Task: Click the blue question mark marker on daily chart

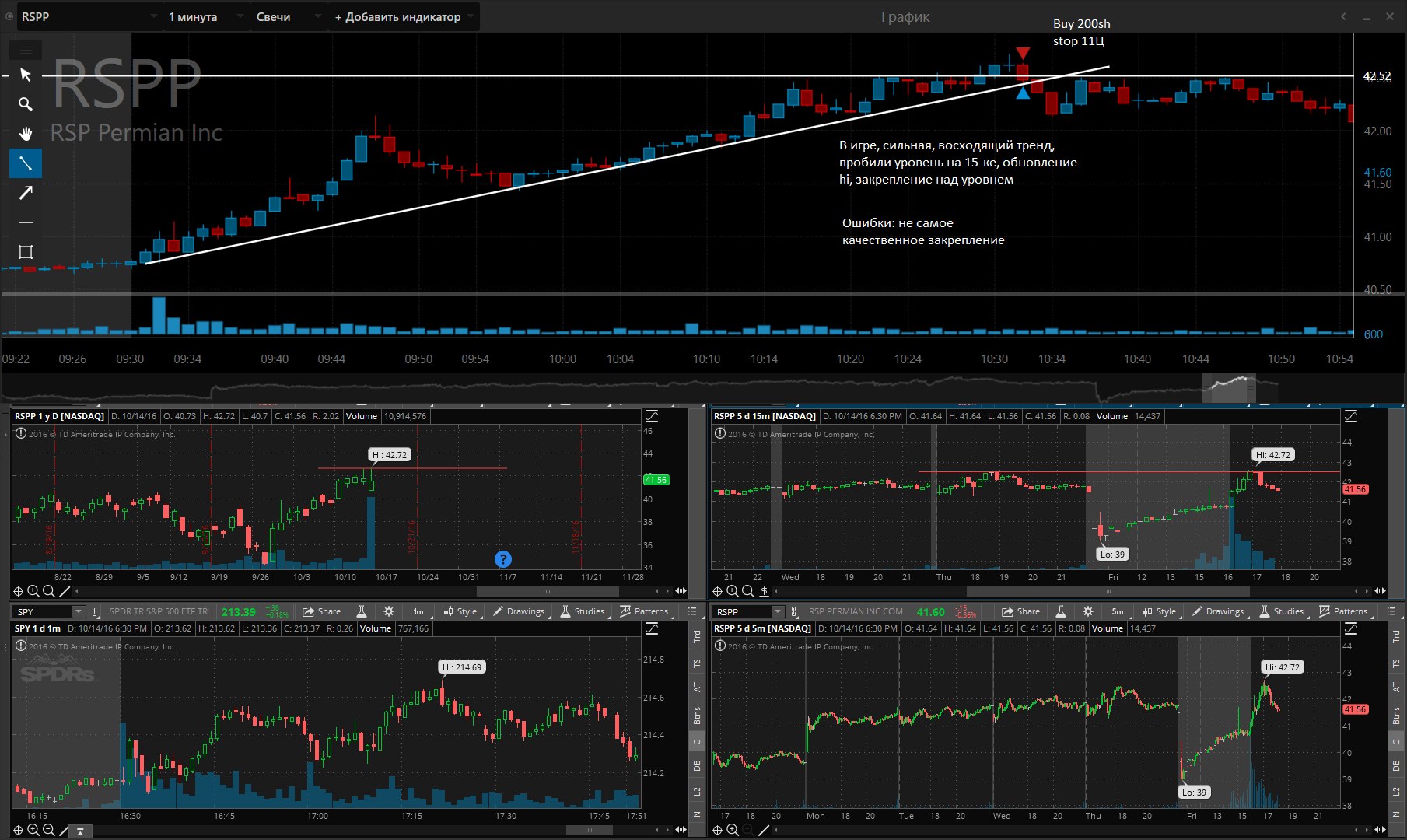Action: pyautogui.click(x=503, y=559)
